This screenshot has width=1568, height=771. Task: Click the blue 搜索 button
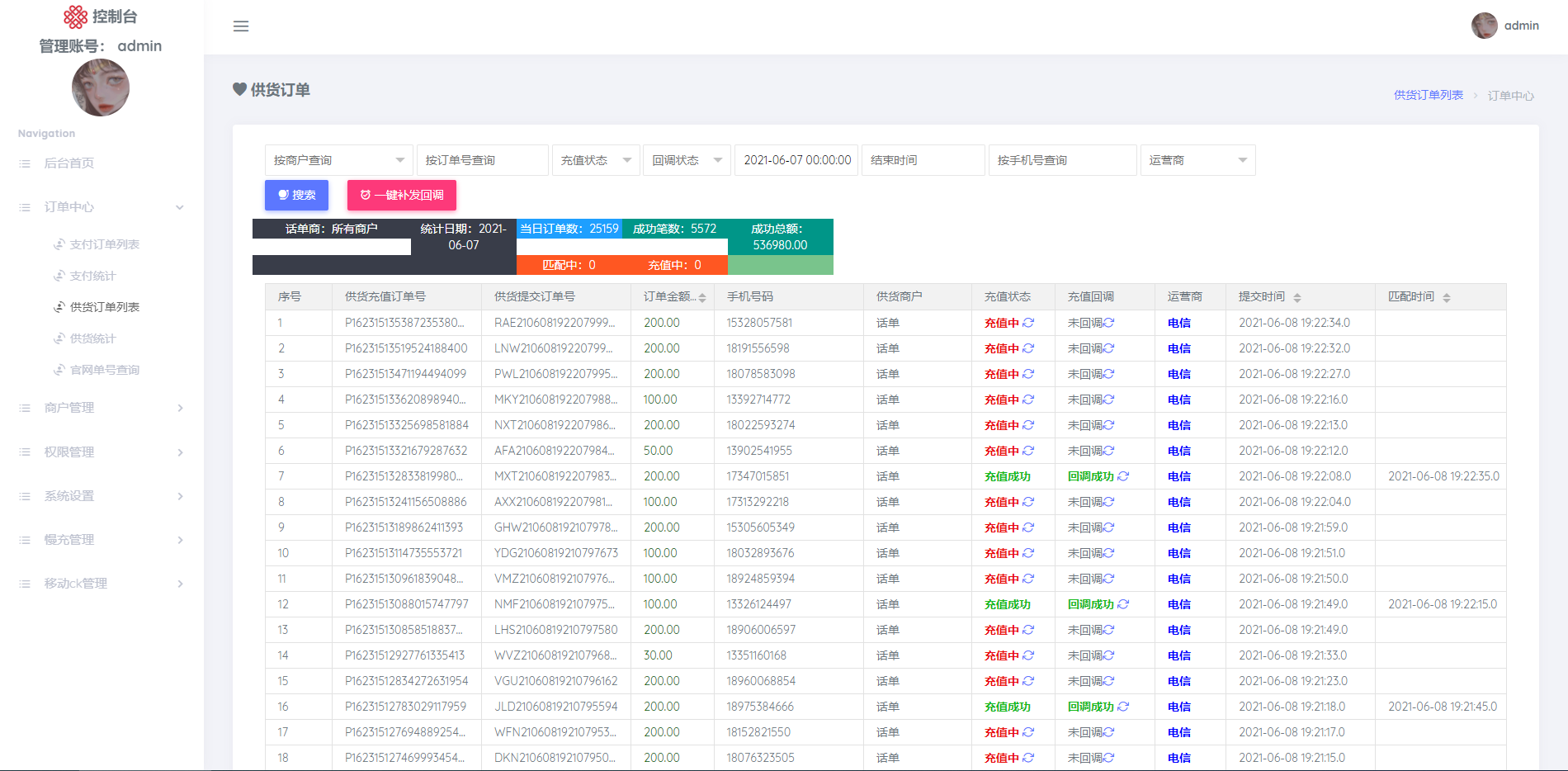pyautogui.click(x=296, y=195)
